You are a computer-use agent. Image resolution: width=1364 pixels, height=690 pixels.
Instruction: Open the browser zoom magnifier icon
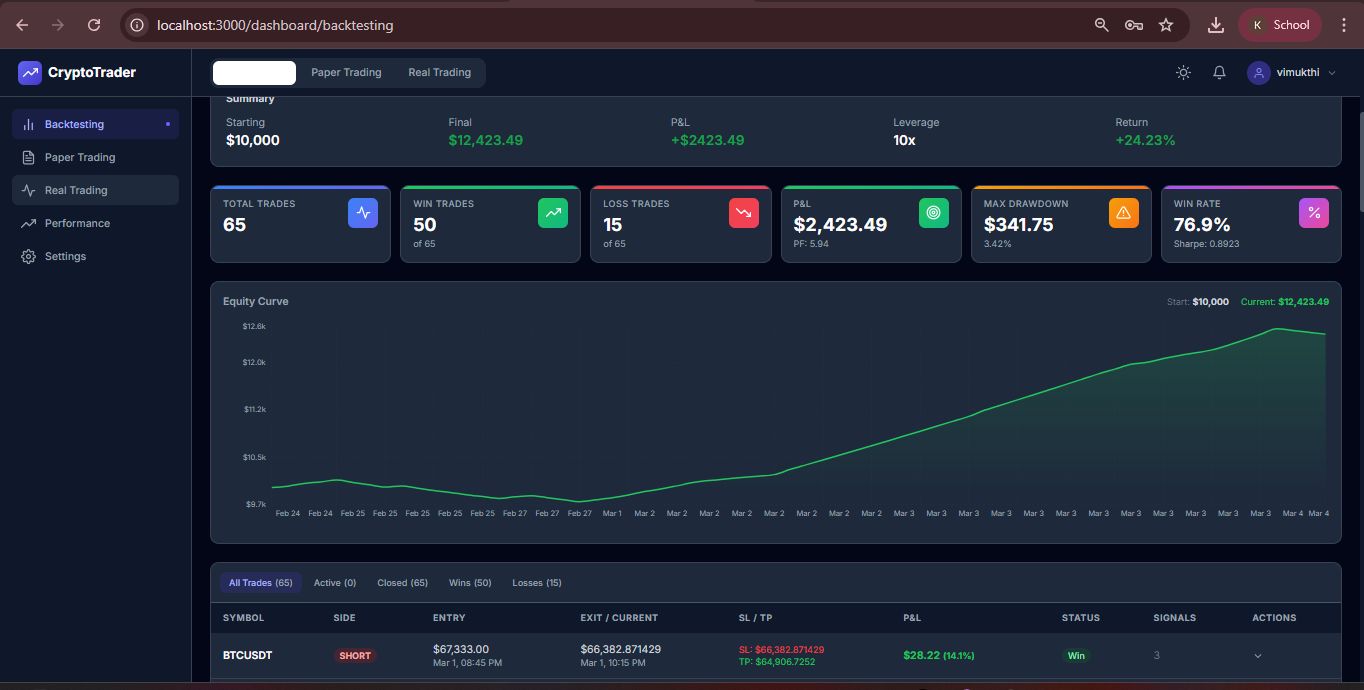(x=1101, y=25)
